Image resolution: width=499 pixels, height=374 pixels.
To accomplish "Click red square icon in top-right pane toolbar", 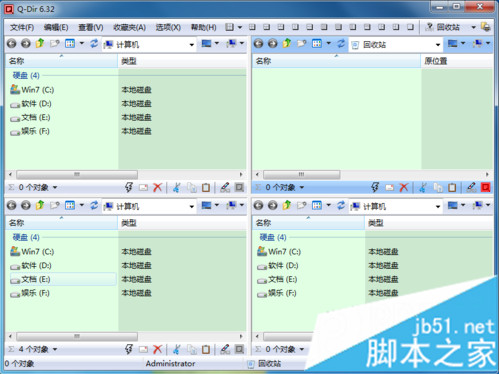I will point(486,187).
